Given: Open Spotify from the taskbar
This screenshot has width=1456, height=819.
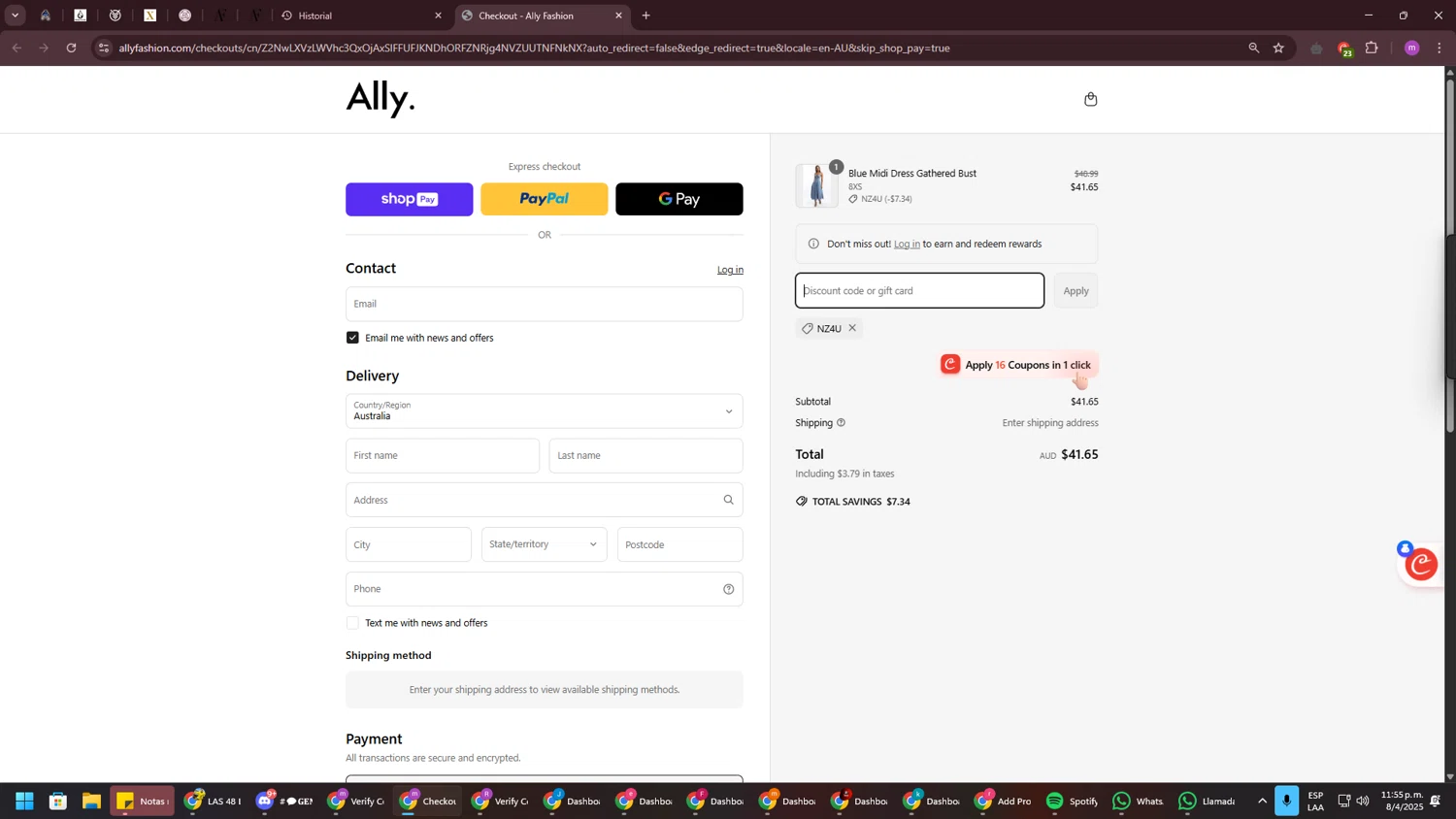Looking at the screenshot, I should [1071, 802].
